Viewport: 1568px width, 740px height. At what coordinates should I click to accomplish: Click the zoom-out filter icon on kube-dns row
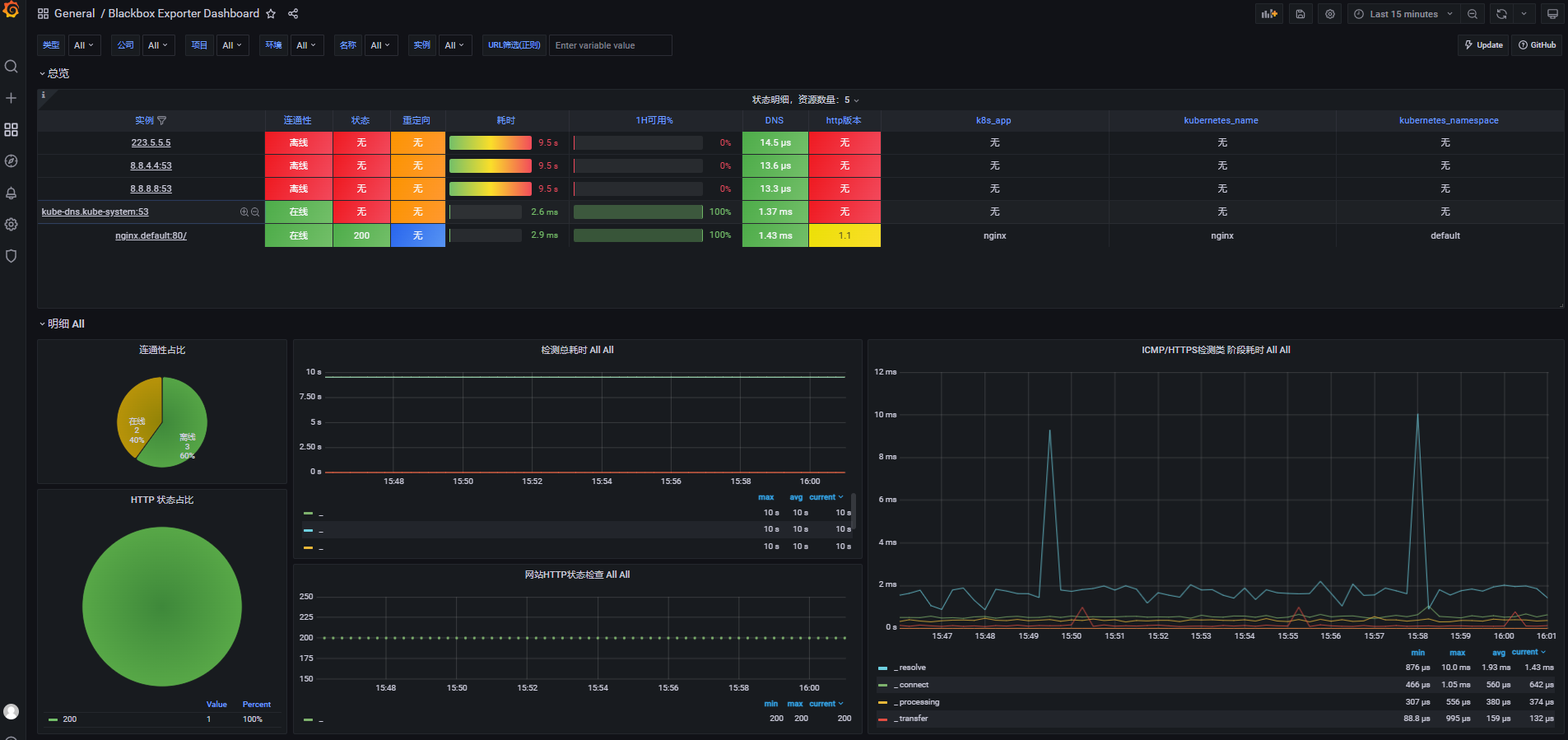(x=255, y=212)
